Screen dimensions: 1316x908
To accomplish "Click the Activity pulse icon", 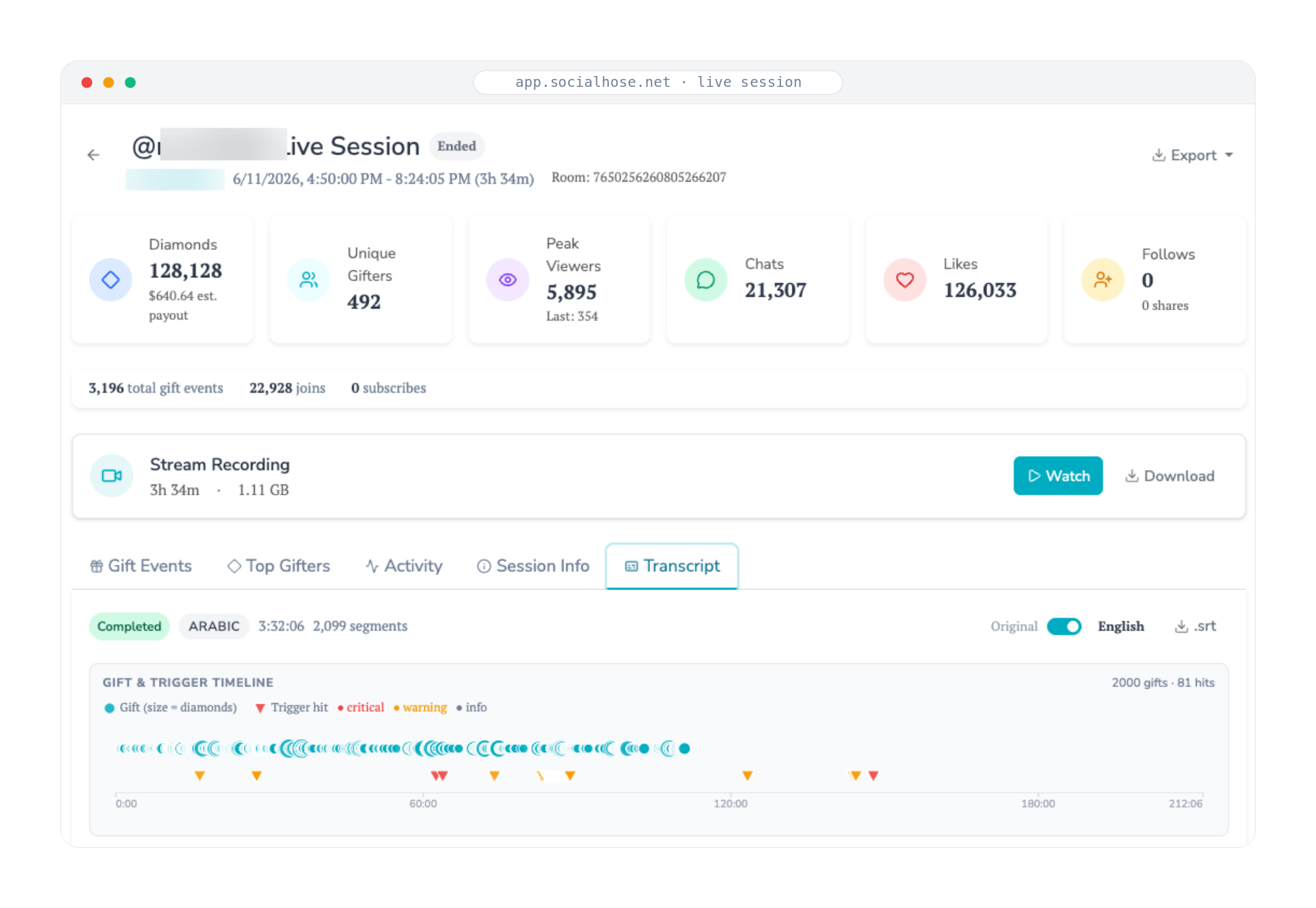I will [372, 566].
